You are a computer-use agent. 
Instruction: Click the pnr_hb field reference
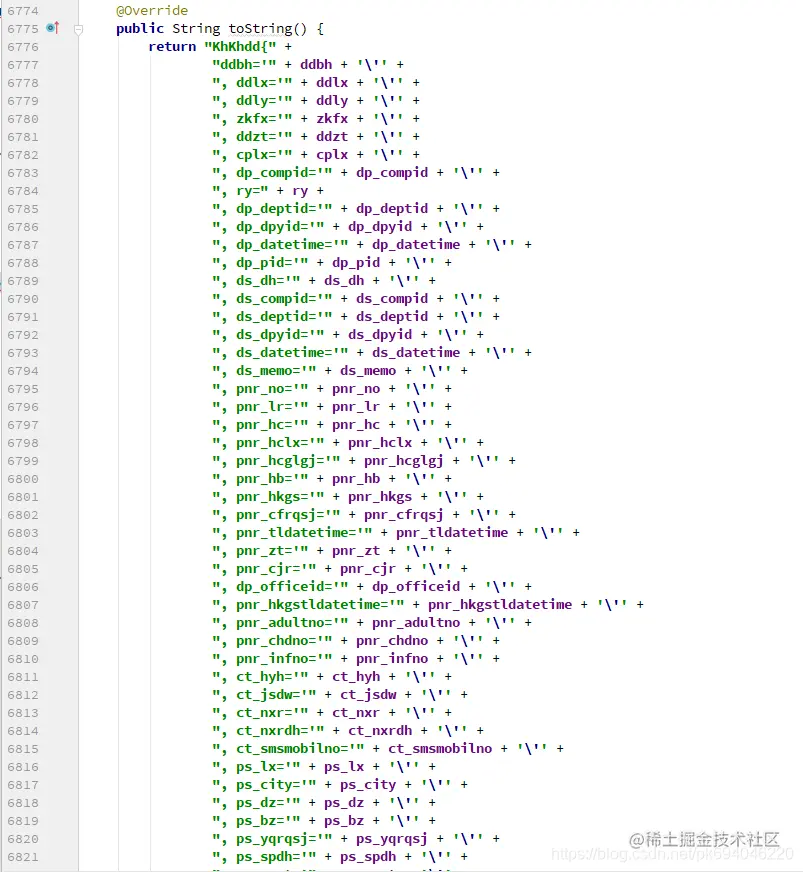356,478
